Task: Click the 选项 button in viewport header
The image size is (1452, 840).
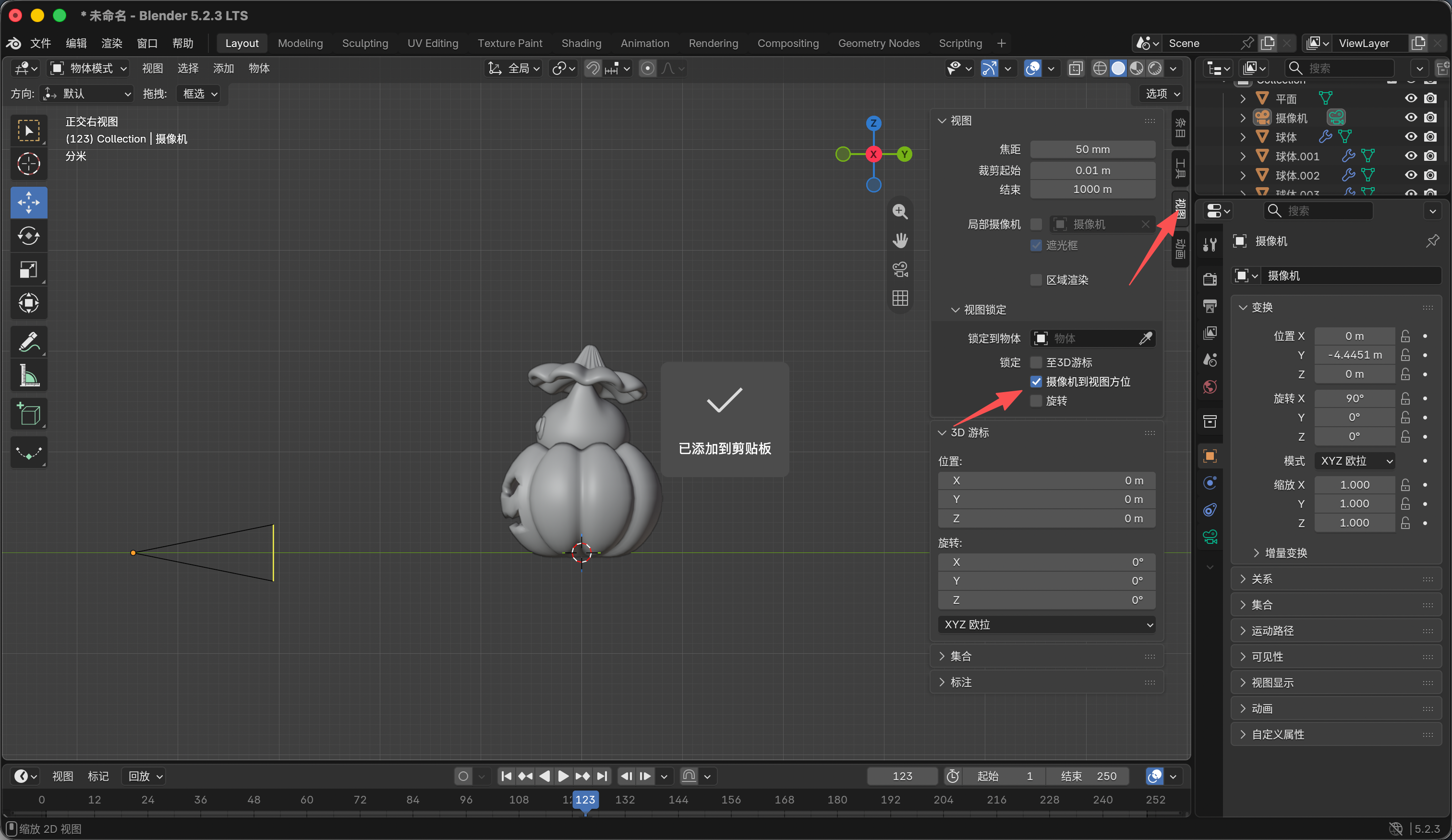Action: [x=1162, y=93]
